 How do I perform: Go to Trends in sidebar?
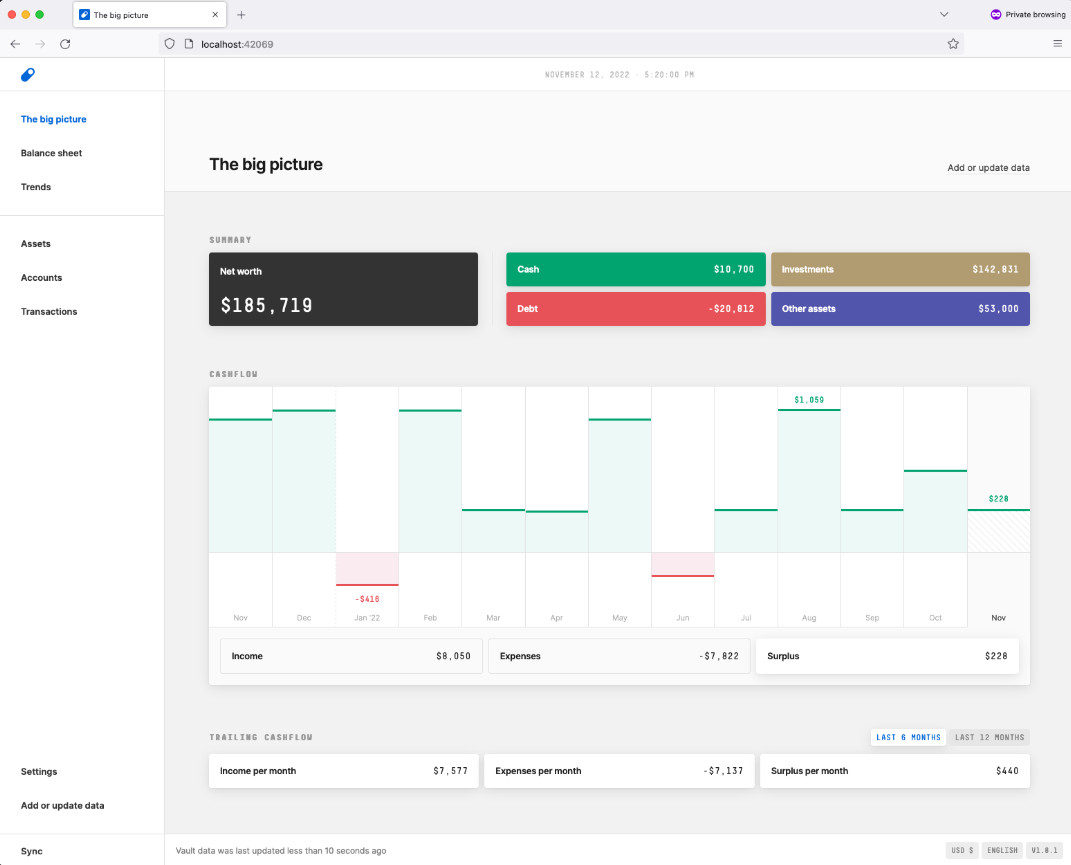[36, 187]
